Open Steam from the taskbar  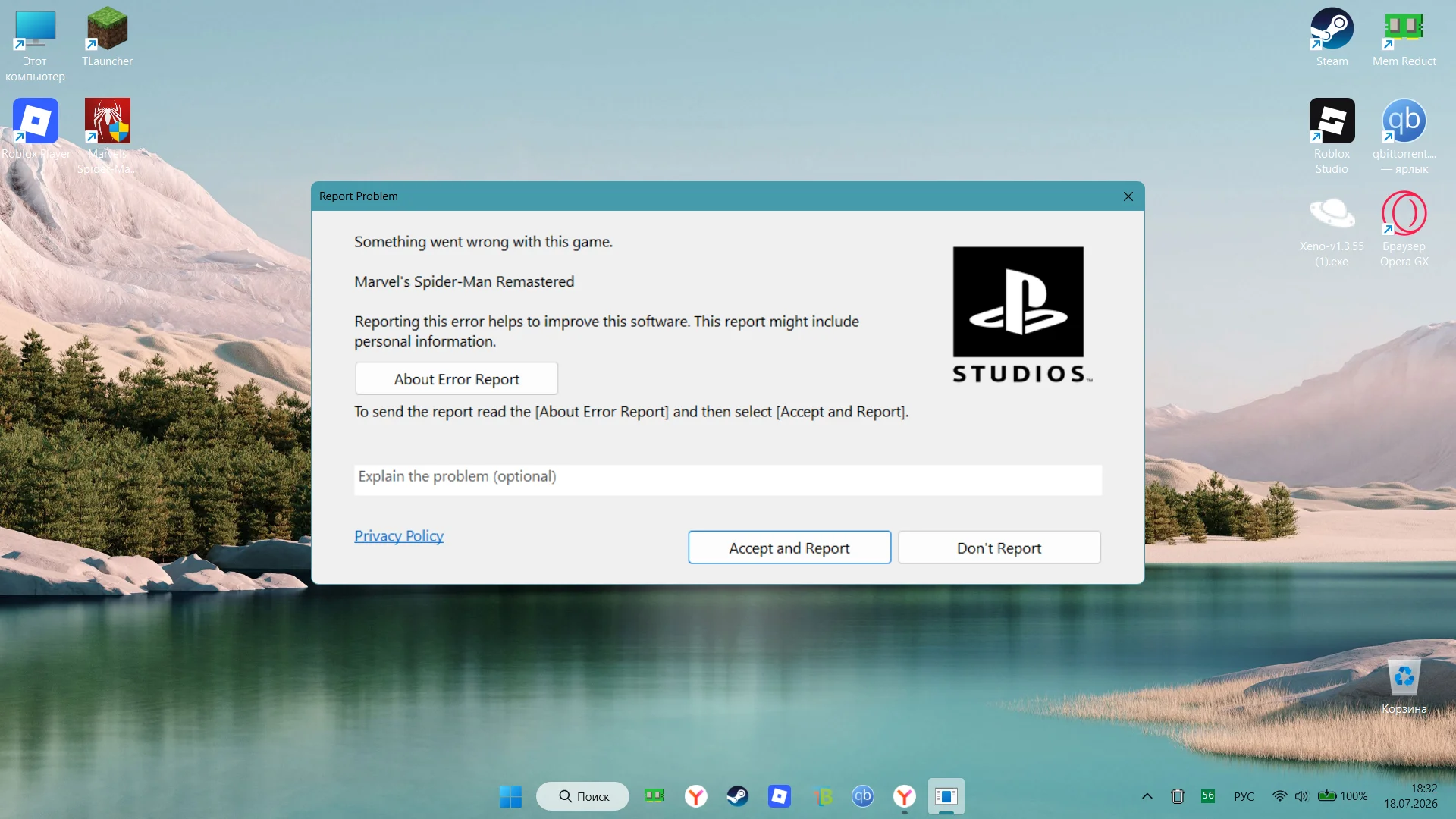tap(738, 796)
